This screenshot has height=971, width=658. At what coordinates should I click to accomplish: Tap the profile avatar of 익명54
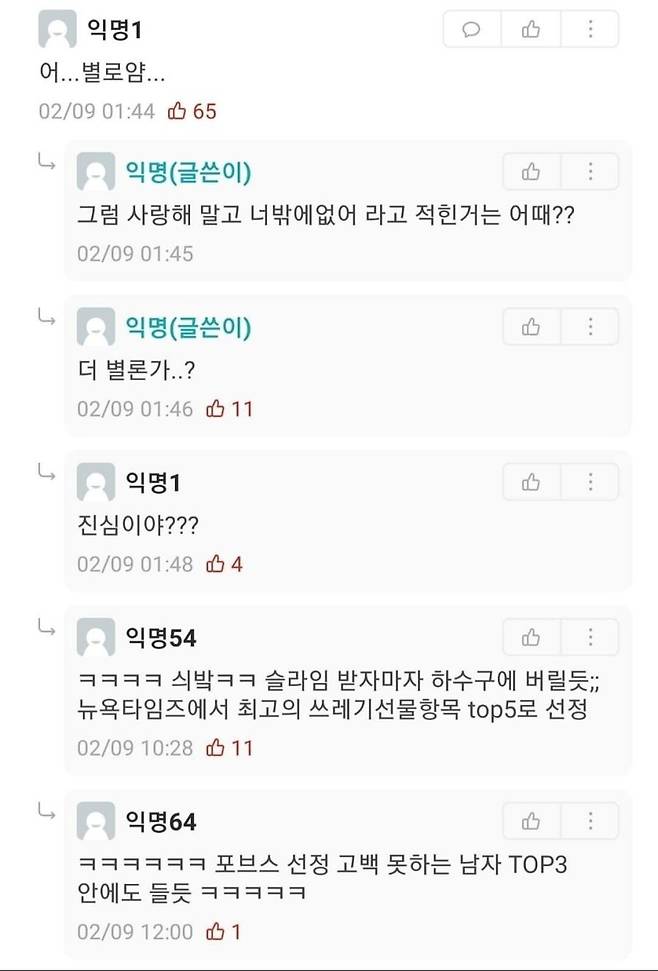point(95,637)
